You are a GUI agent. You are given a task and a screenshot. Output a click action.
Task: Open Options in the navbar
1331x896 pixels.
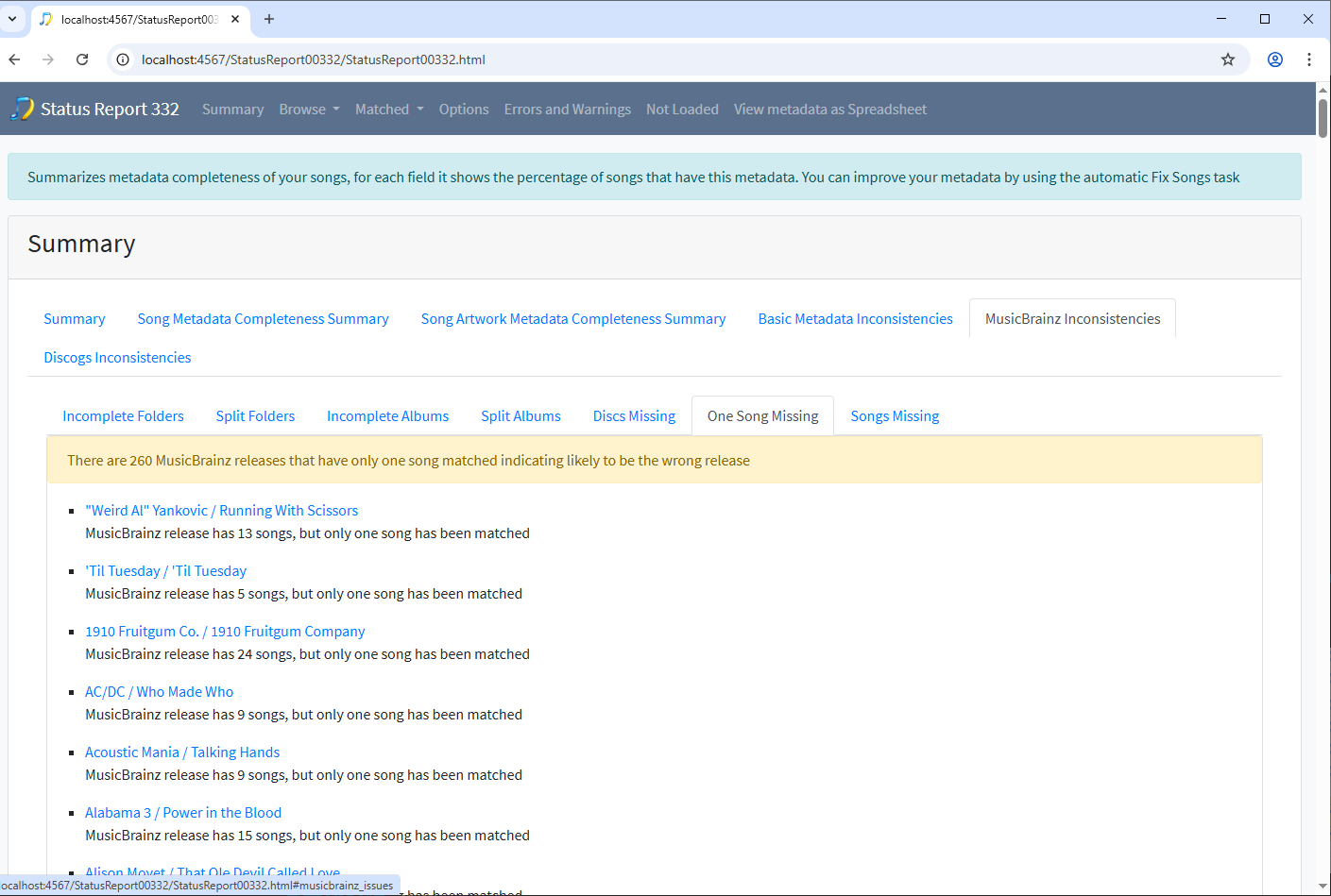click(x=464, y=110)
